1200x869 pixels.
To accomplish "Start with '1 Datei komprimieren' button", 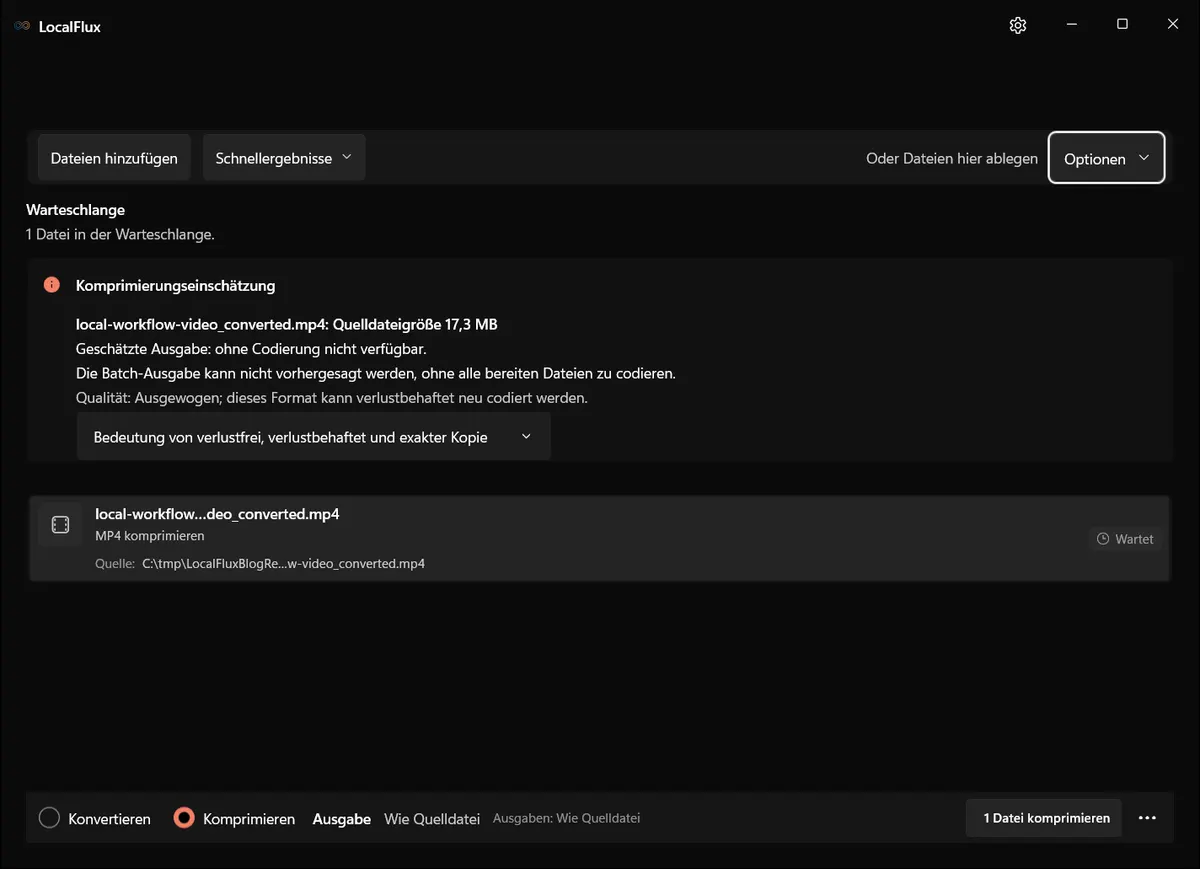I will pyautogui.click(x=1046, y=818).
